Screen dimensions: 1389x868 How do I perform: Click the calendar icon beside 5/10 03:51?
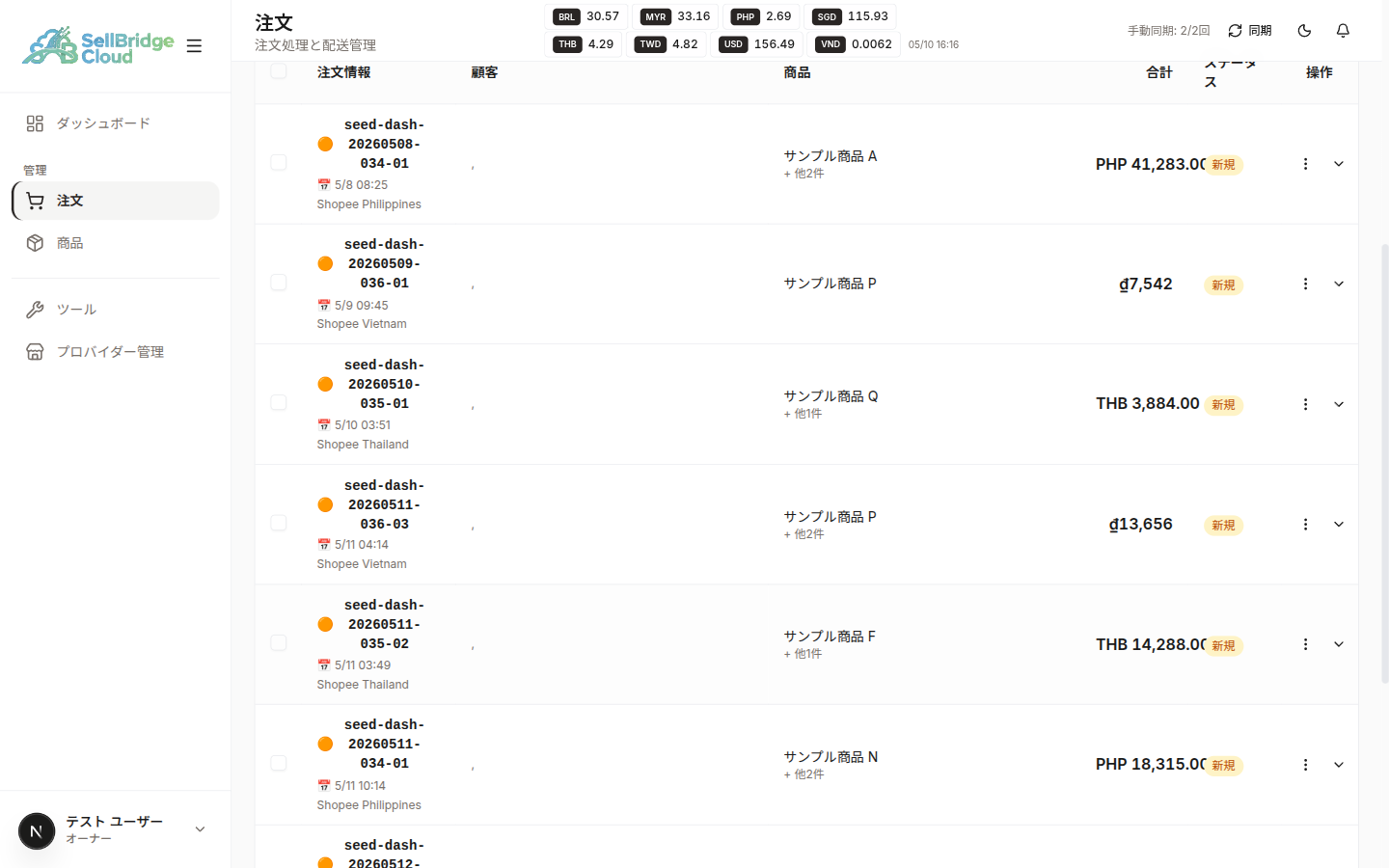click(x=324, y=424)
